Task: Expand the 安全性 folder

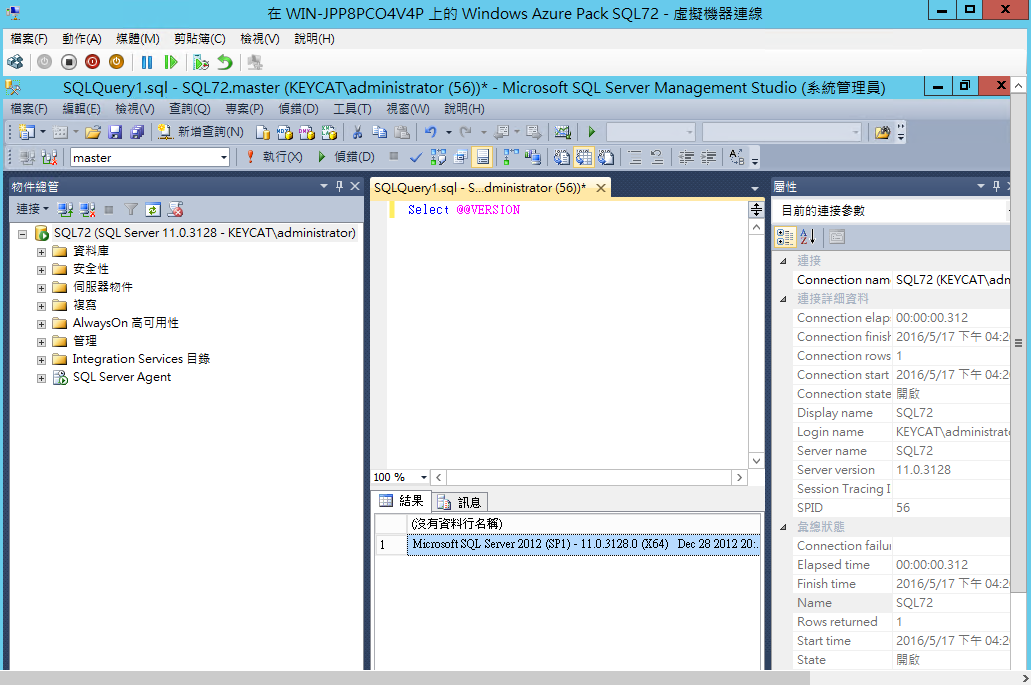Action: [x=41, y=270]
